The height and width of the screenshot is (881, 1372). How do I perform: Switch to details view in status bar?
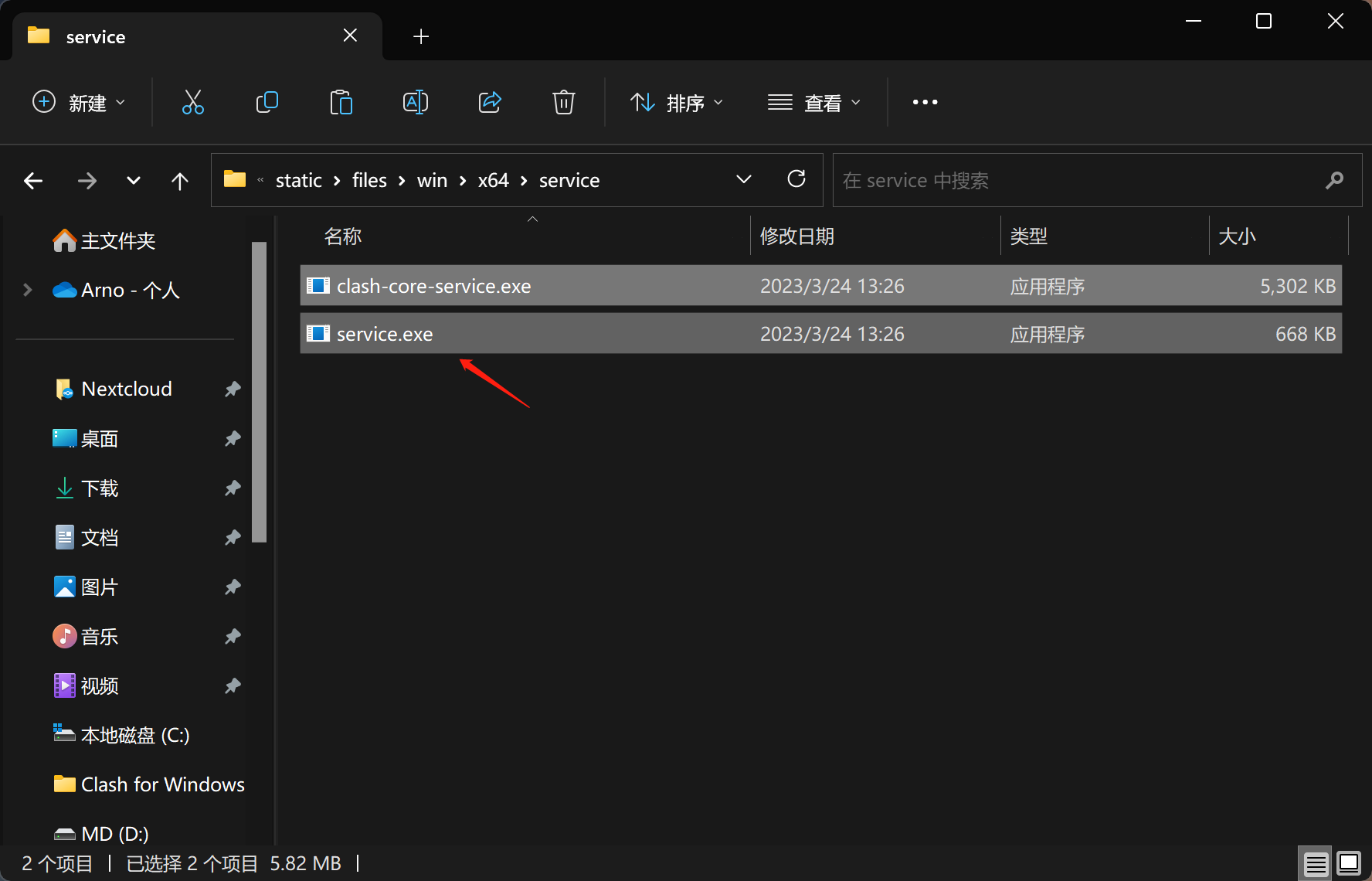tap(1316, 863)
